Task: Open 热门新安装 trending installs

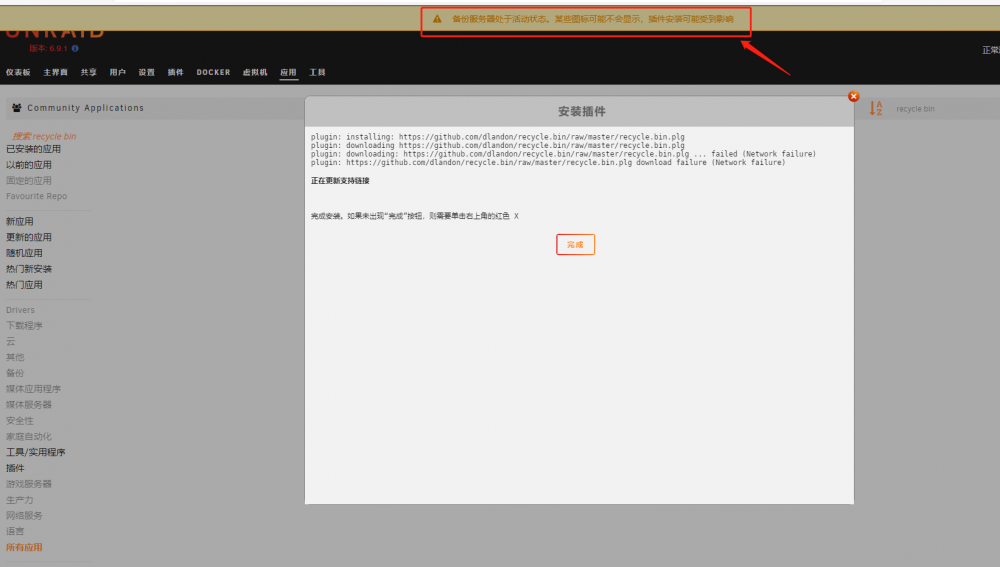Action: (x=29, y=269)
